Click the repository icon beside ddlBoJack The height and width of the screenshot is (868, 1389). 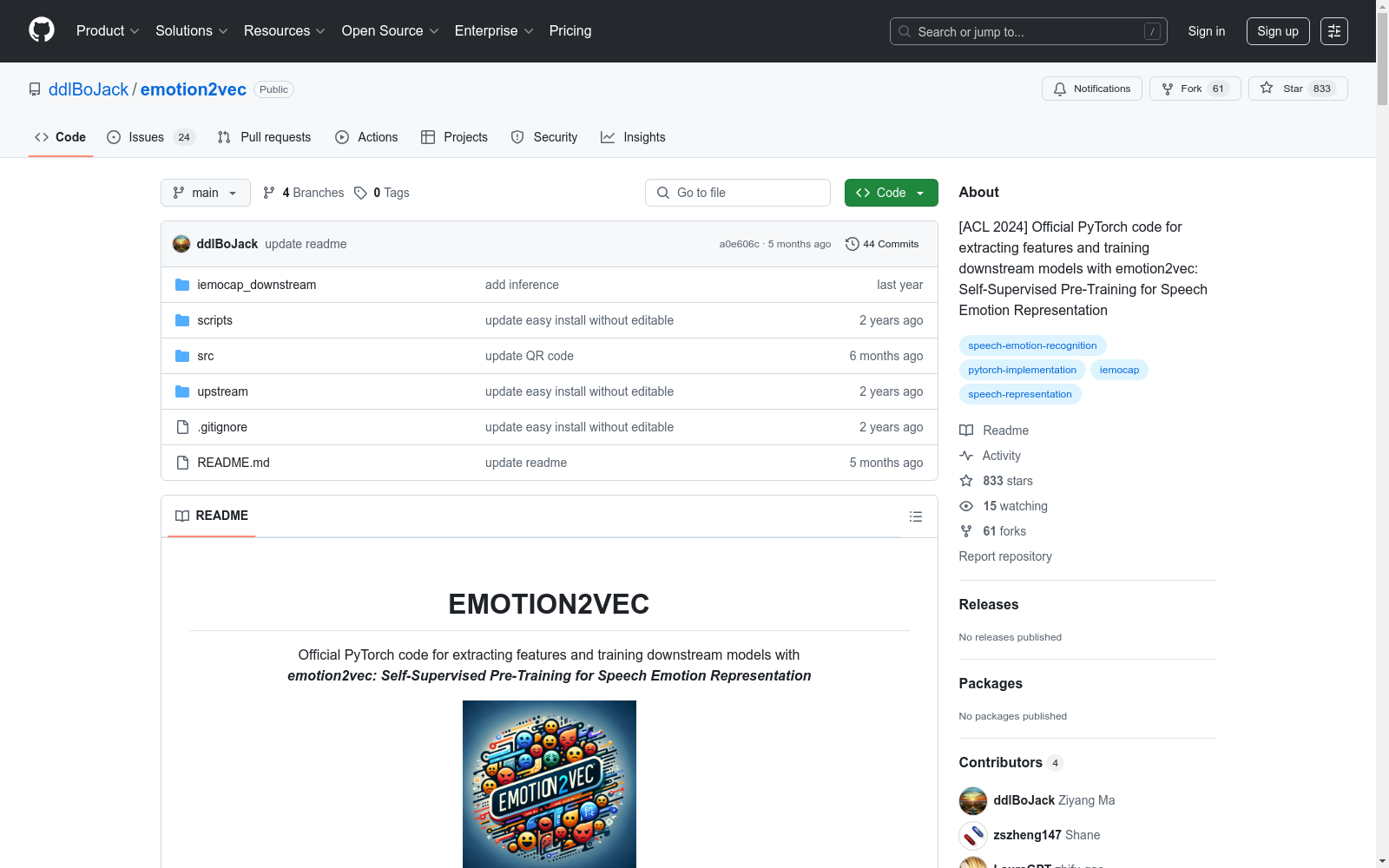click(35, 89)
